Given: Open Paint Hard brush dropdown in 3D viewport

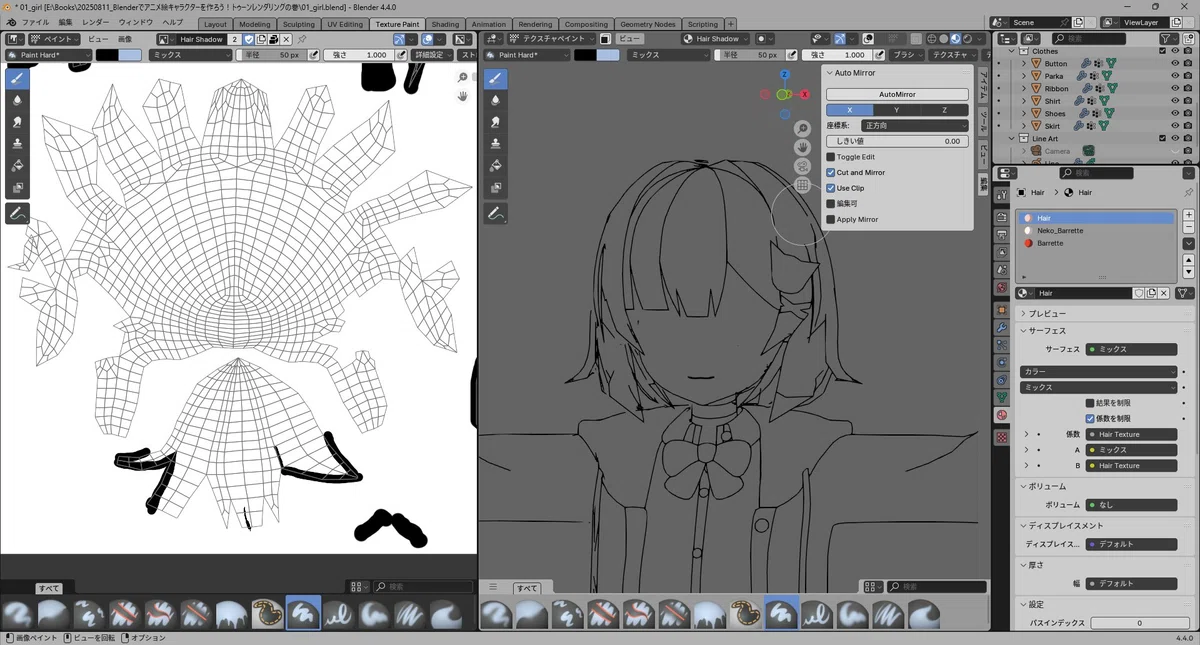Looking at the screenshot, I should pyautogui.click(x=525, y=55).
